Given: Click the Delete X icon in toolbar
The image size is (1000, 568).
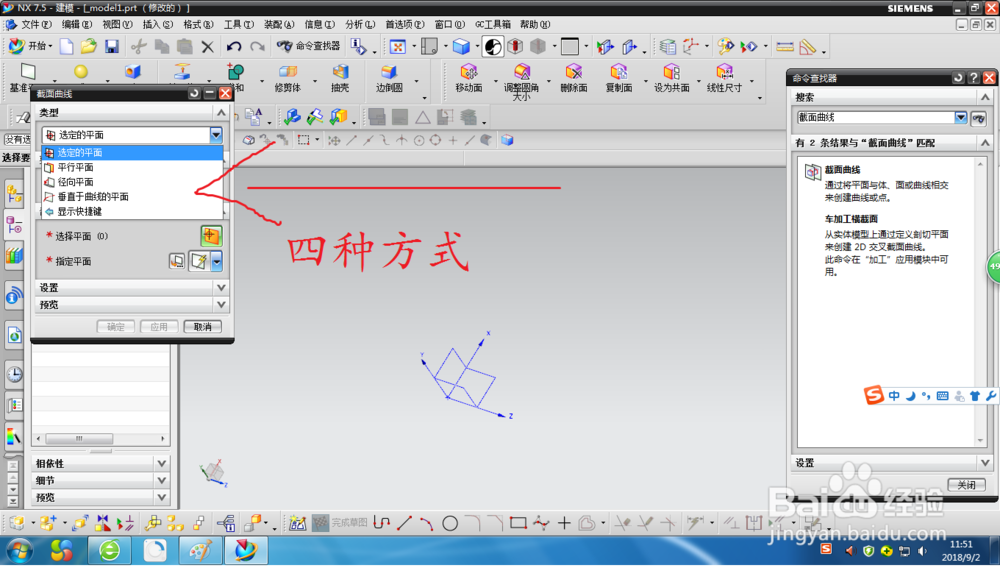Looking at the screenshot, I should [x=207, y=47].
